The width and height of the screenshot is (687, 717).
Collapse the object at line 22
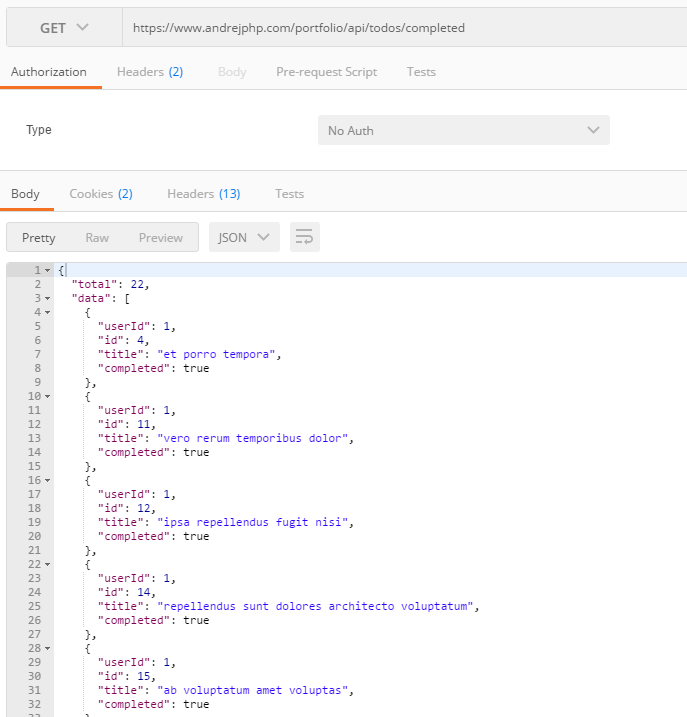(x=47, y=565)
